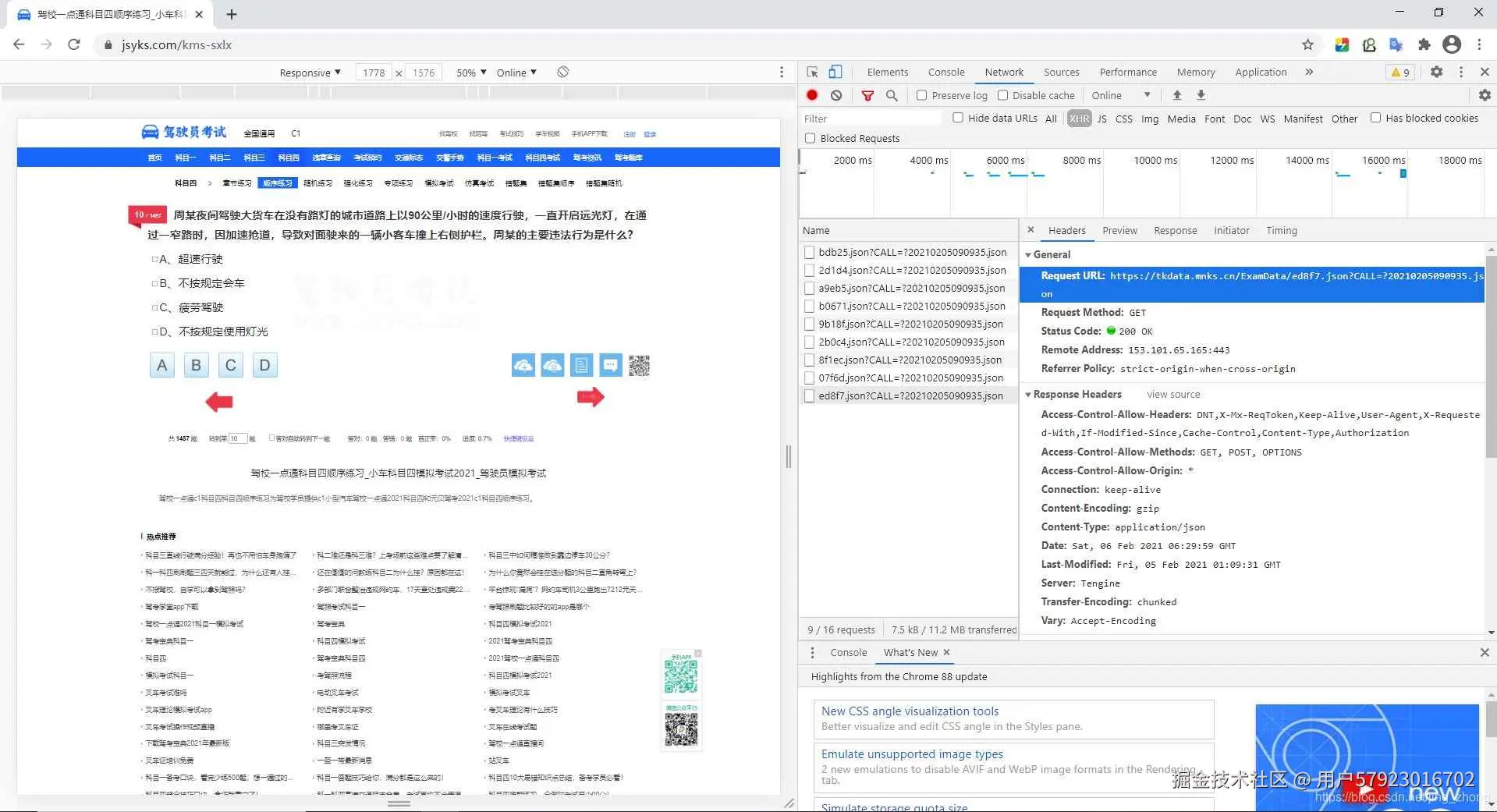The image size is (1497, 812).
Task: Bookmark this page with the star icon
Action: click(1308, 44)
